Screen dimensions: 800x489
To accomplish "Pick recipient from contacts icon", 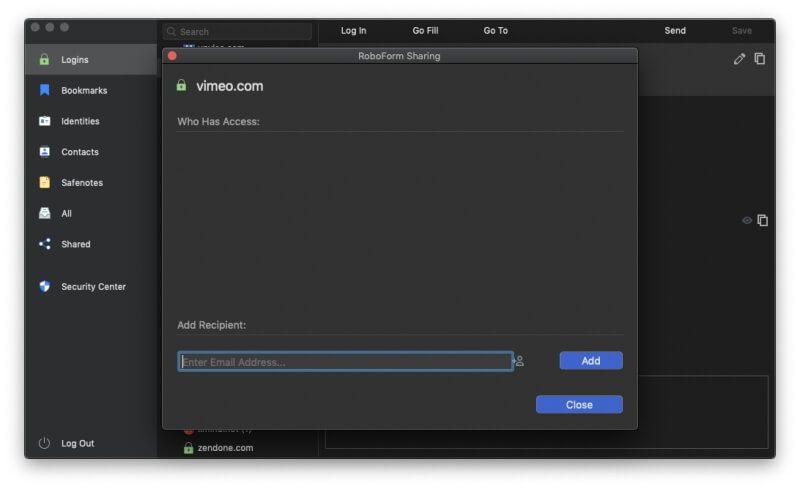I will point(519,361).
